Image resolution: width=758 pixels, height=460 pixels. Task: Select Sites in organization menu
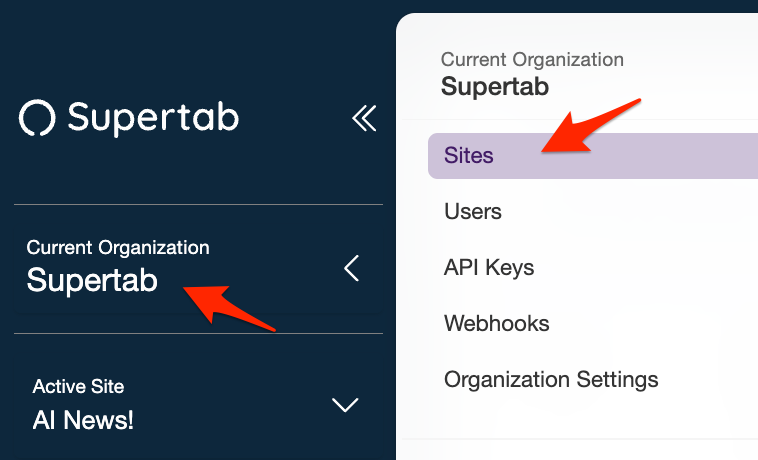pyautogui.click(x=593, y=156)
